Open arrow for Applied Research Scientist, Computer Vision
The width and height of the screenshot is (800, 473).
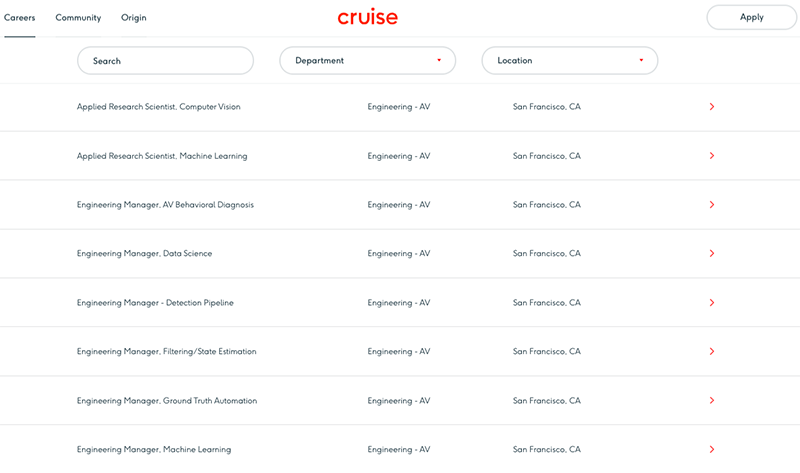point(711,107)
